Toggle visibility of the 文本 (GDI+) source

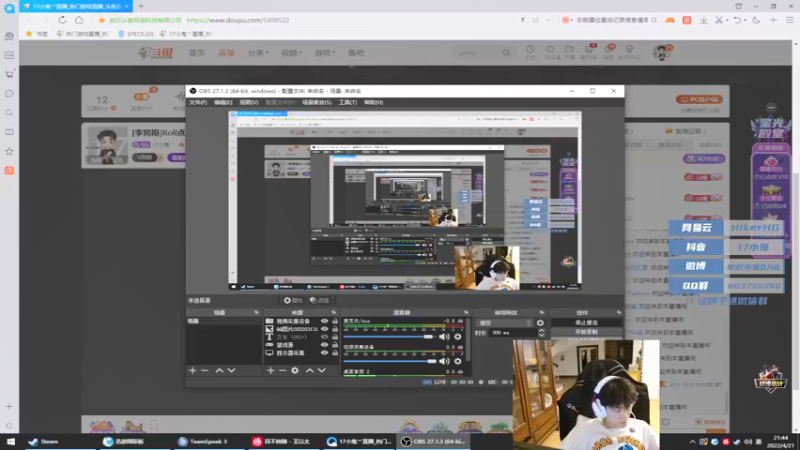pyautogui.click(x=324, y=337)
